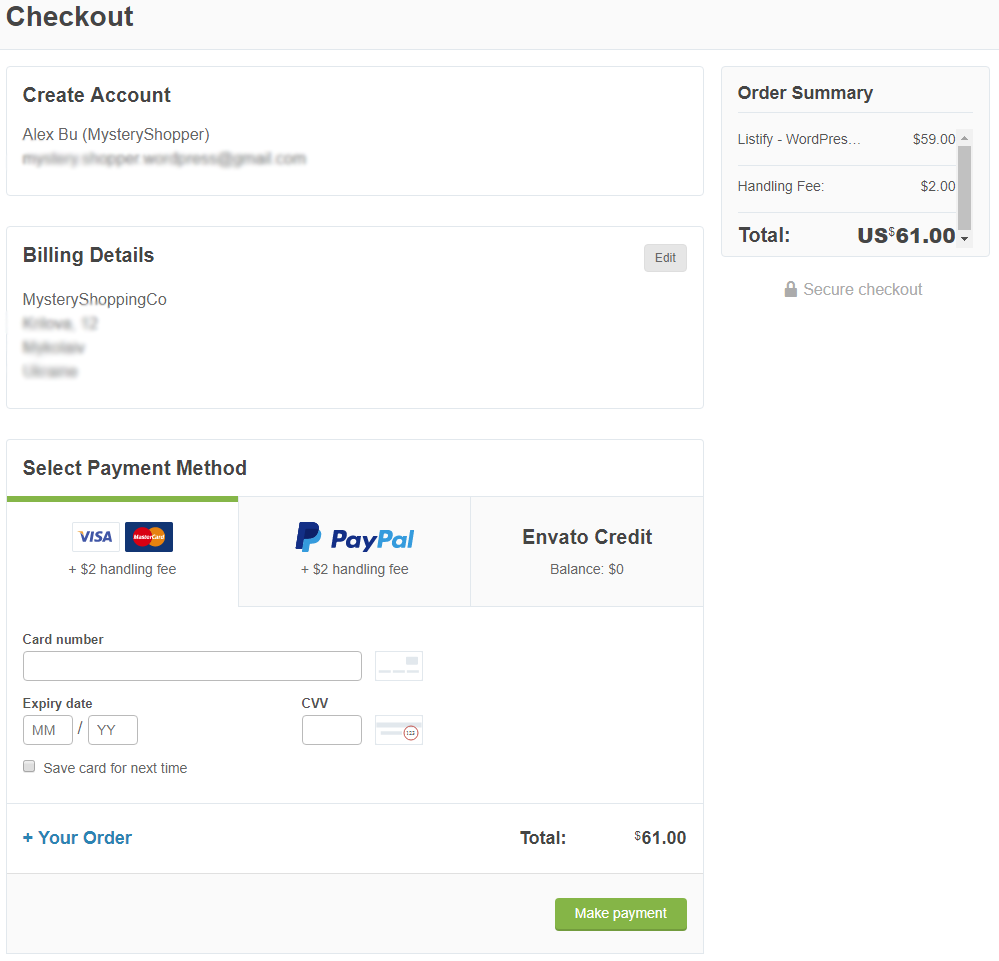Click the Listify - WordPress order item
The image size is (999, 961).
(x=799, y=140)
